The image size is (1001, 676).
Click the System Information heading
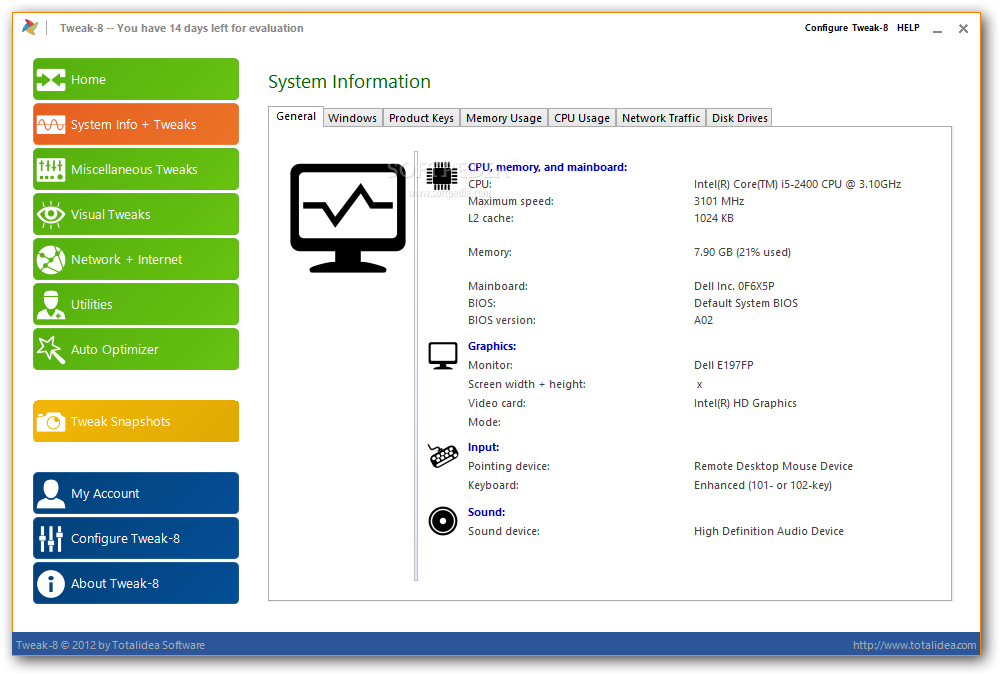[349, 82]
